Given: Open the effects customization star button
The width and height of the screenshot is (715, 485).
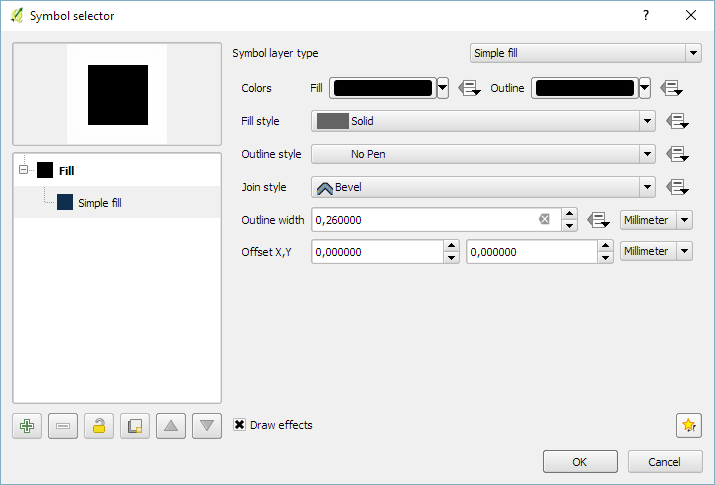Looking at the screenshot, I should pos(688,425).
